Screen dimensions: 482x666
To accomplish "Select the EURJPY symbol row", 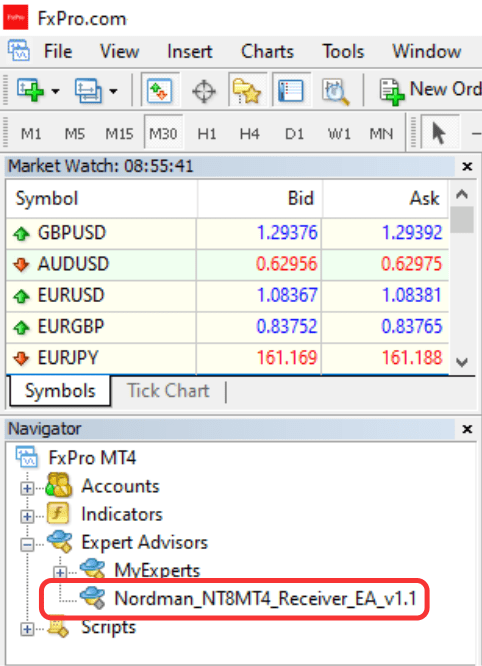I will click(228, 358).
